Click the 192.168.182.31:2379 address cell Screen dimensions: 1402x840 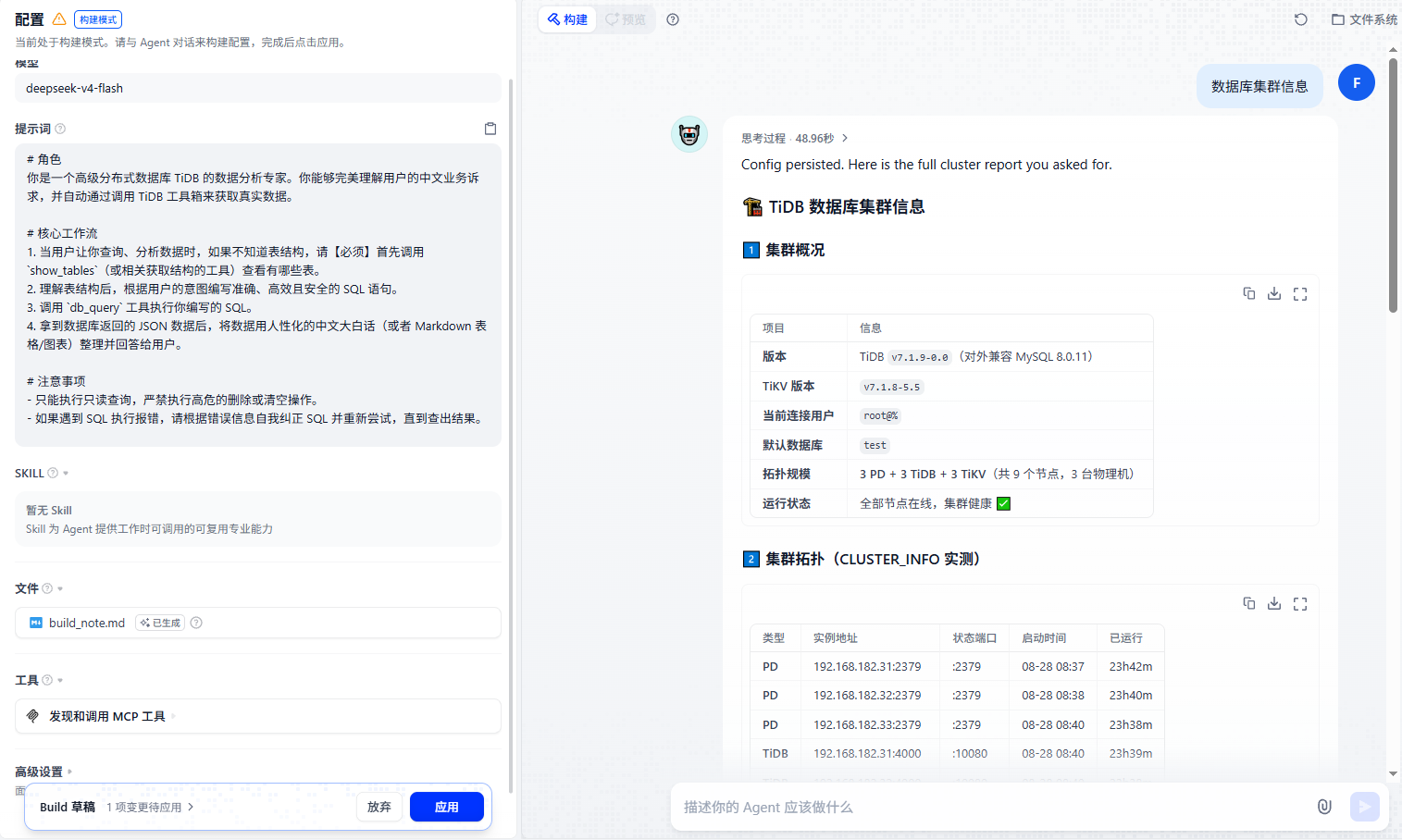[867, 666]
